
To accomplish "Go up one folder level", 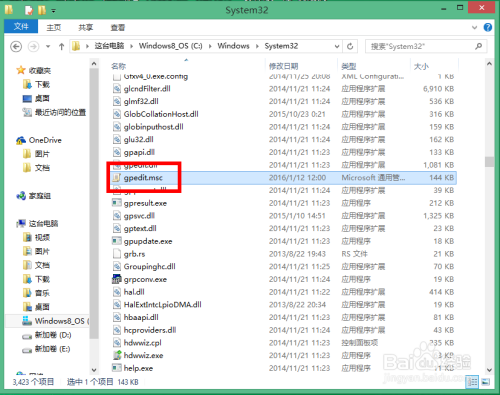I will (x=61, y=46).
